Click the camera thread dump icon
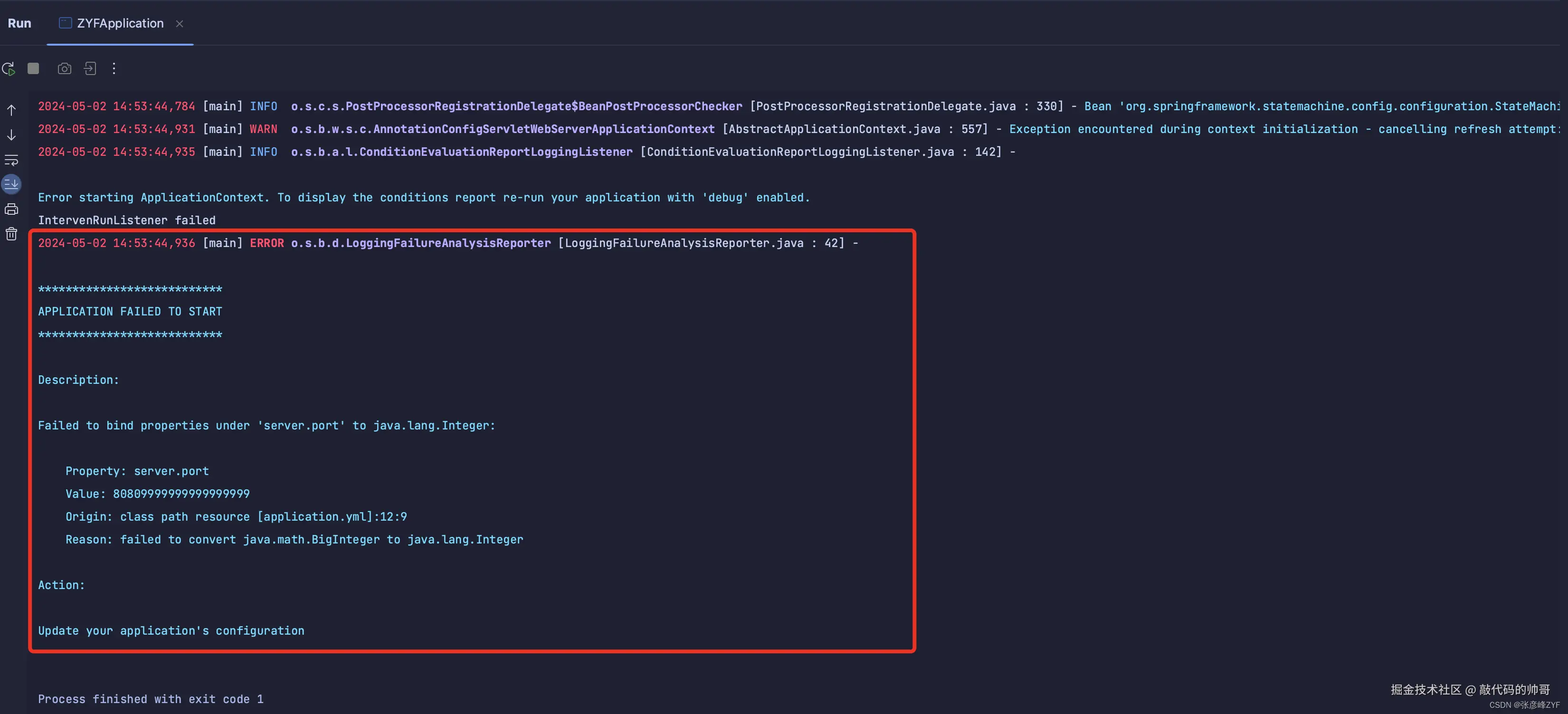Viewport: 1568px width, 714px height. [x=65, y=69]
